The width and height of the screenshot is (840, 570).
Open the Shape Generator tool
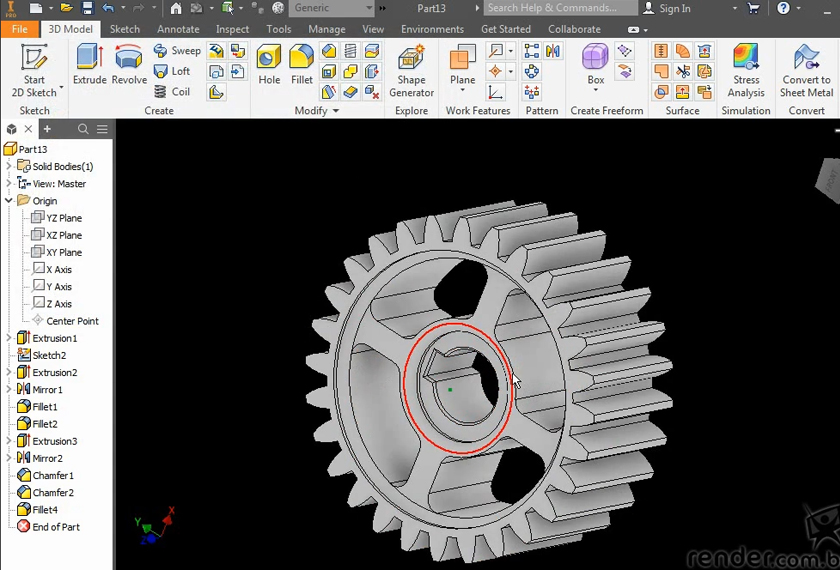coord(411,70)
